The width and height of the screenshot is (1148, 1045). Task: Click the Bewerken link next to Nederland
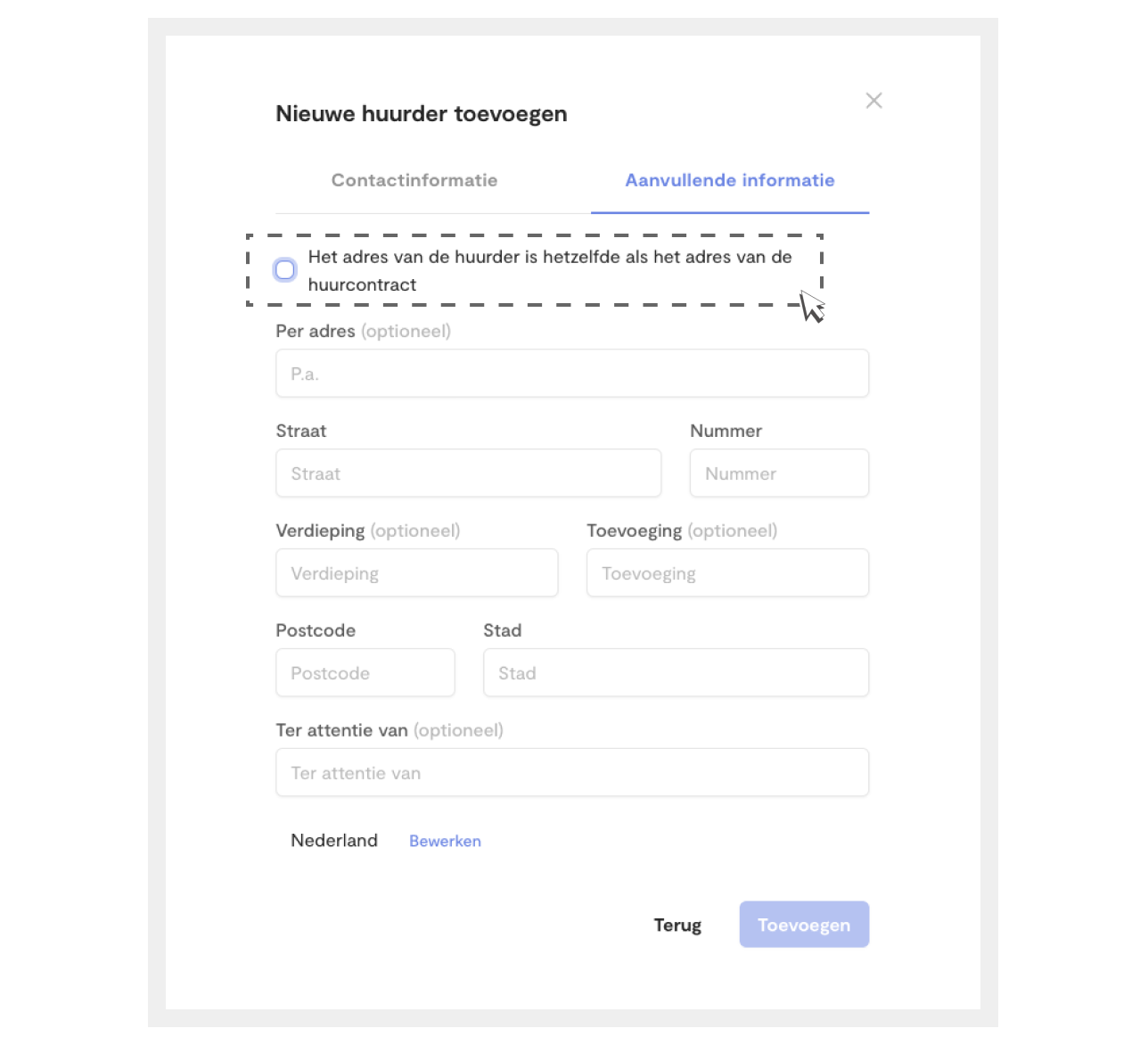[445, 841]
